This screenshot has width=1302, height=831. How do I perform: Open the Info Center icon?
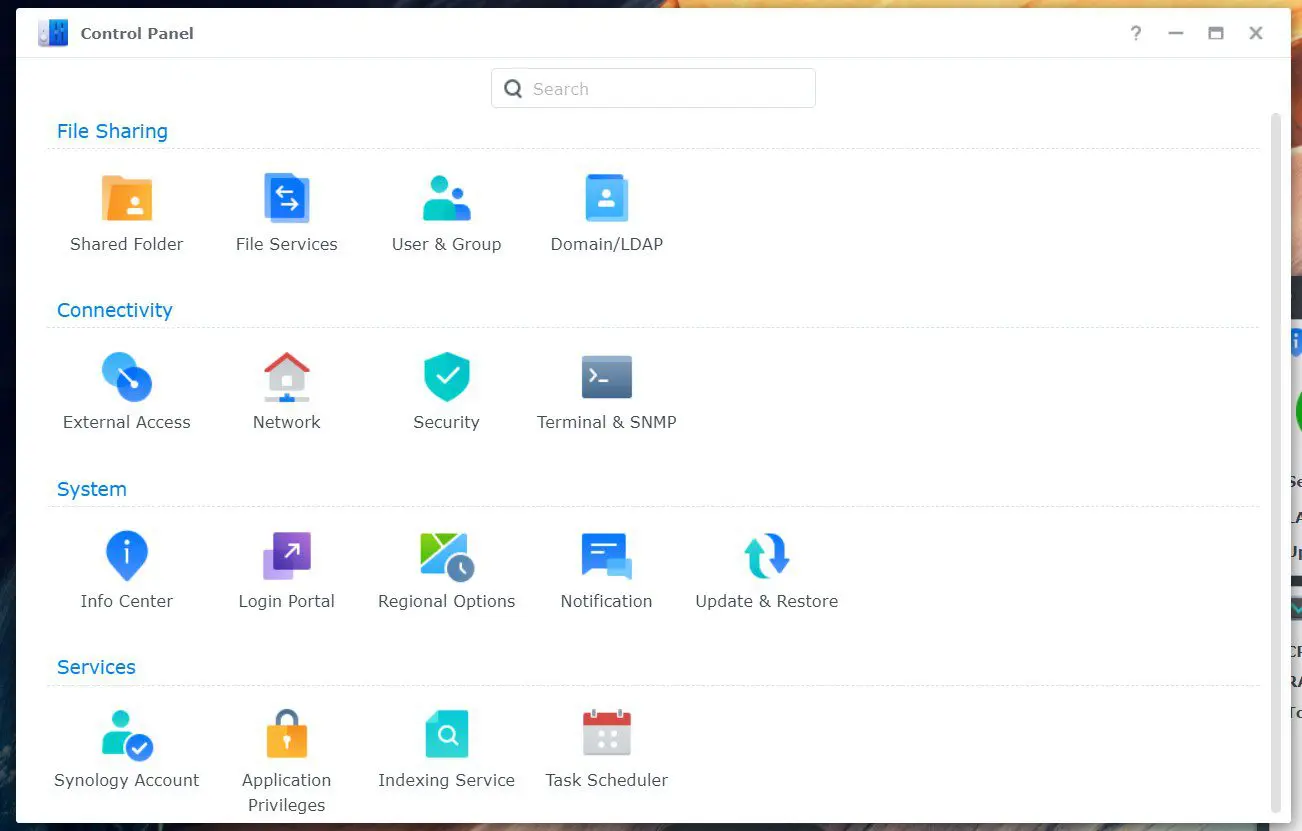click(x=127, y=556)
